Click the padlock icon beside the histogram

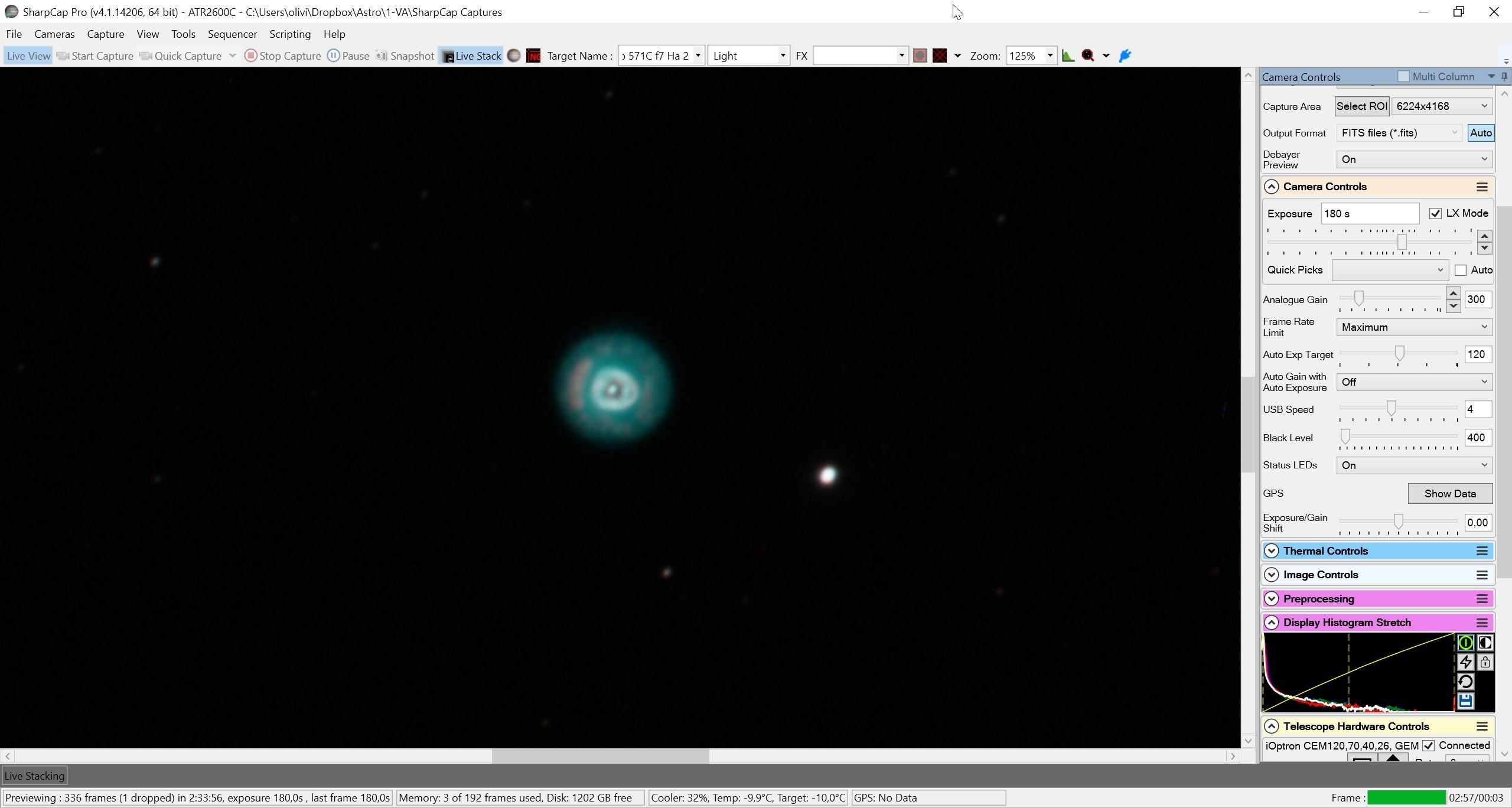tap(1485, 662)
